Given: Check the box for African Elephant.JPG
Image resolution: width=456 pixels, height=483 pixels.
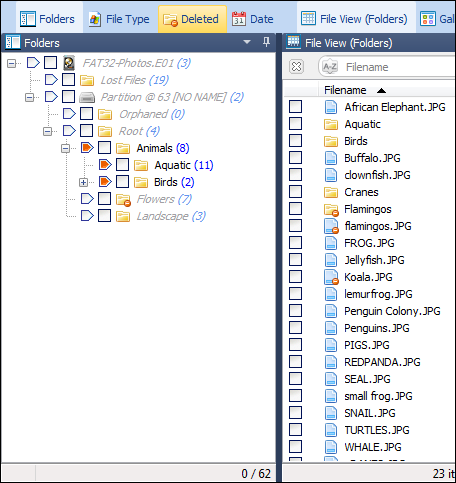Looking at the screenshot, I should coord(295,107).
